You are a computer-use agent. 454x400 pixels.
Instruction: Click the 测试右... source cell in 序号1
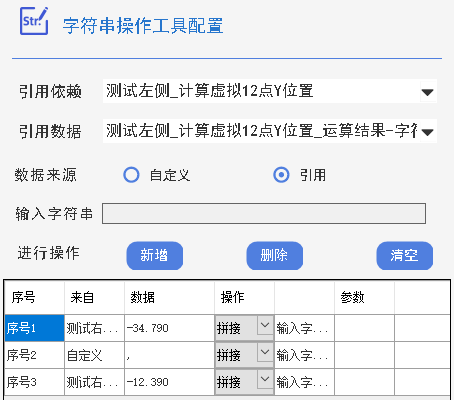tap(94, 328)
